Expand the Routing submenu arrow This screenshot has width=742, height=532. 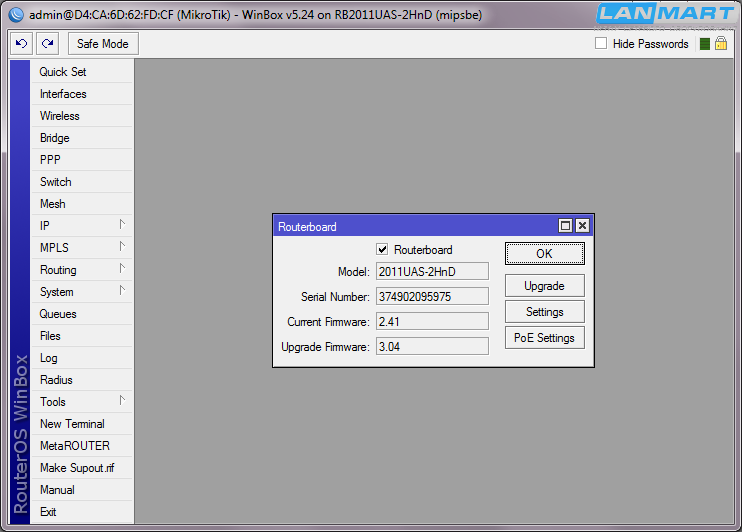[122, 268]
